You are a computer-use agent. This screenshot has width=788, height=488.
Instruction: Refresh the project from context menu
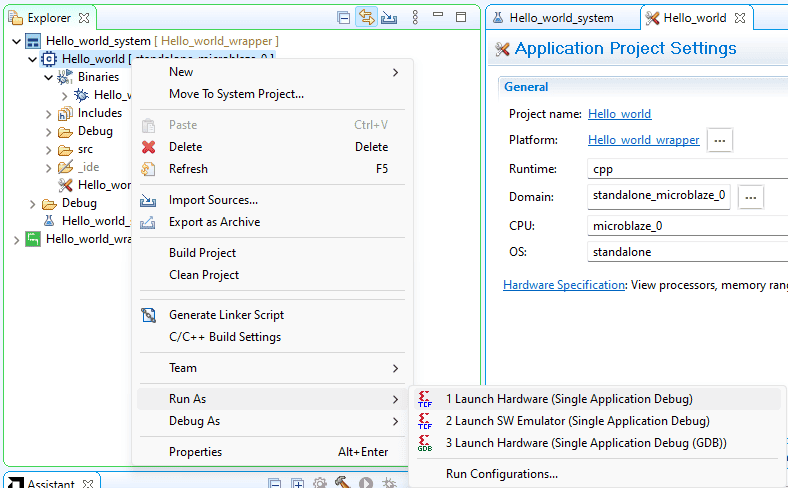point(188,169)
